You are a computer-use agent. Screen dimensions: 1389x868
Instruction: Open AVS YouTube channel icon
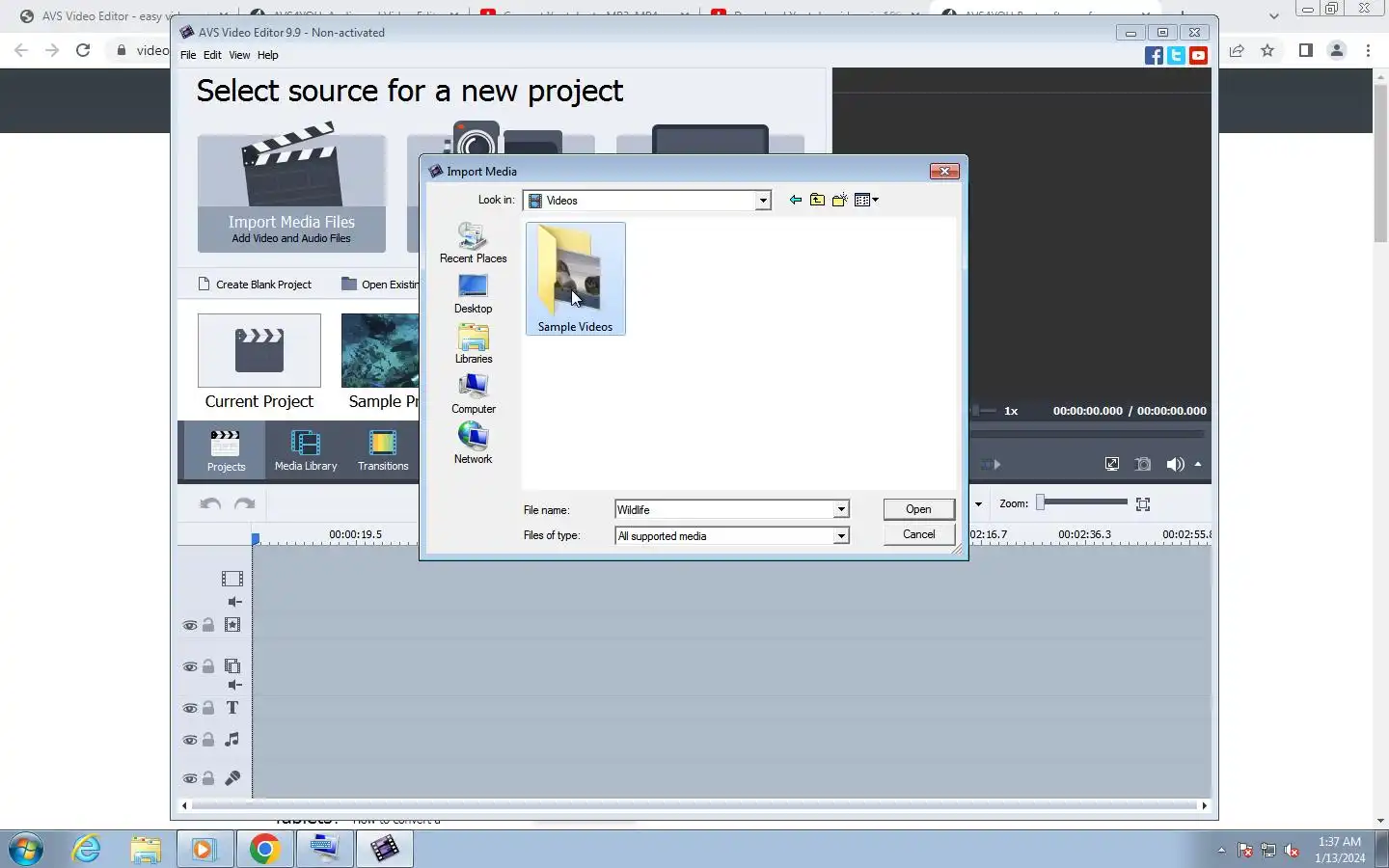coord(1198,56)
